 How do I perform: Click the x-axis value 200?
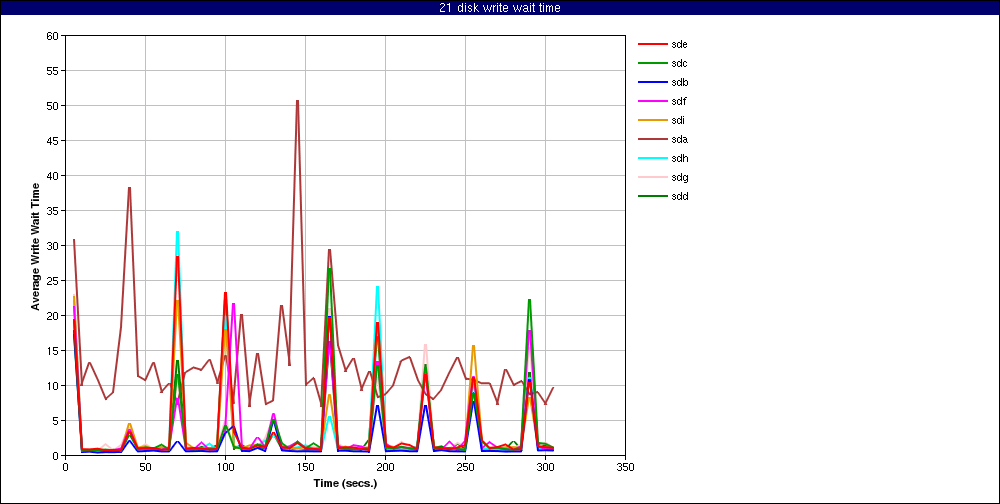tap(385, 468)
